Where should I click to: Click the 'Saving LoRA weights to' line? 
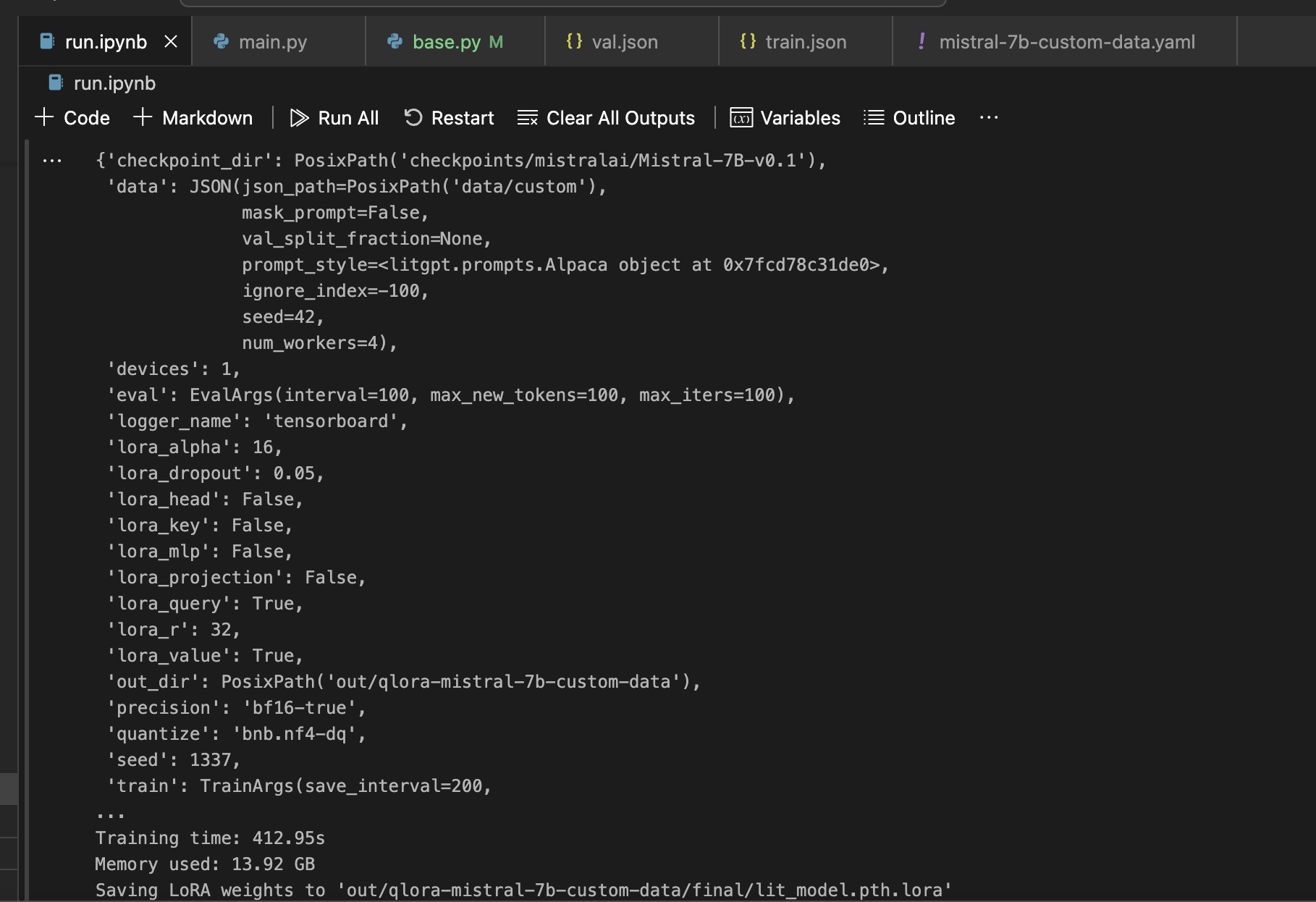[523, 890]
